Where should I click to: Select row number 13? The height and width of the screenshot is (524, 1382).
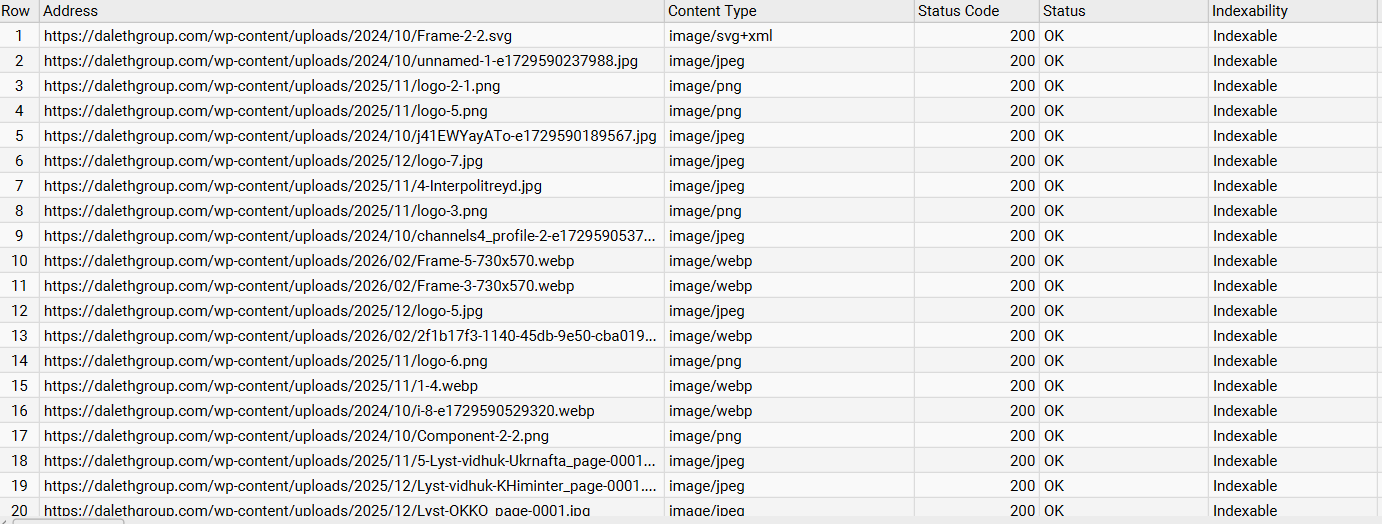point(19,336)
